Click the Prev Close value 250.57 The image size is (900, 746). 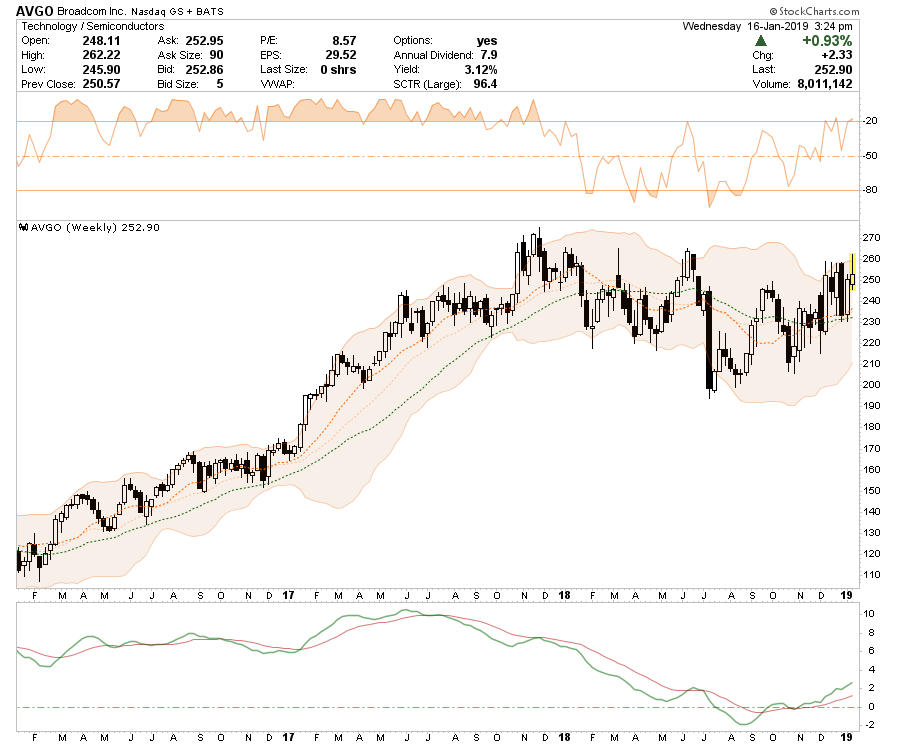pos(102,84)
